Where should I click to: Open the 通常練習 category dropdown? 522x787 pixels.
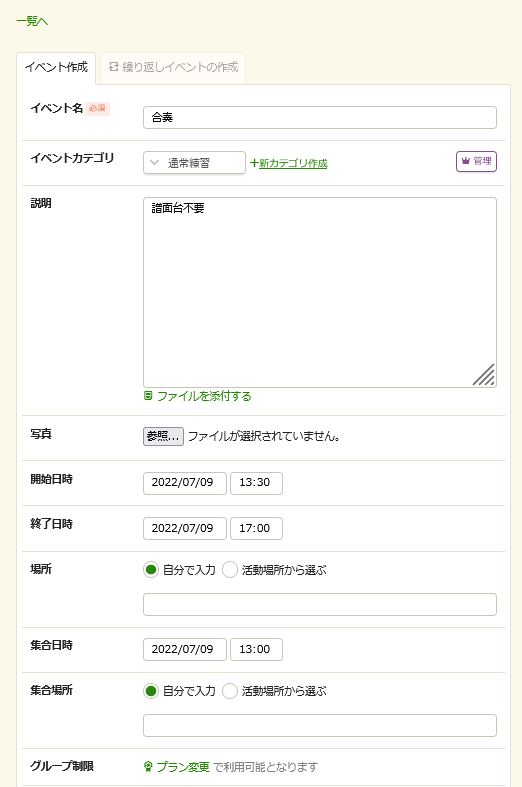point(194,163)
